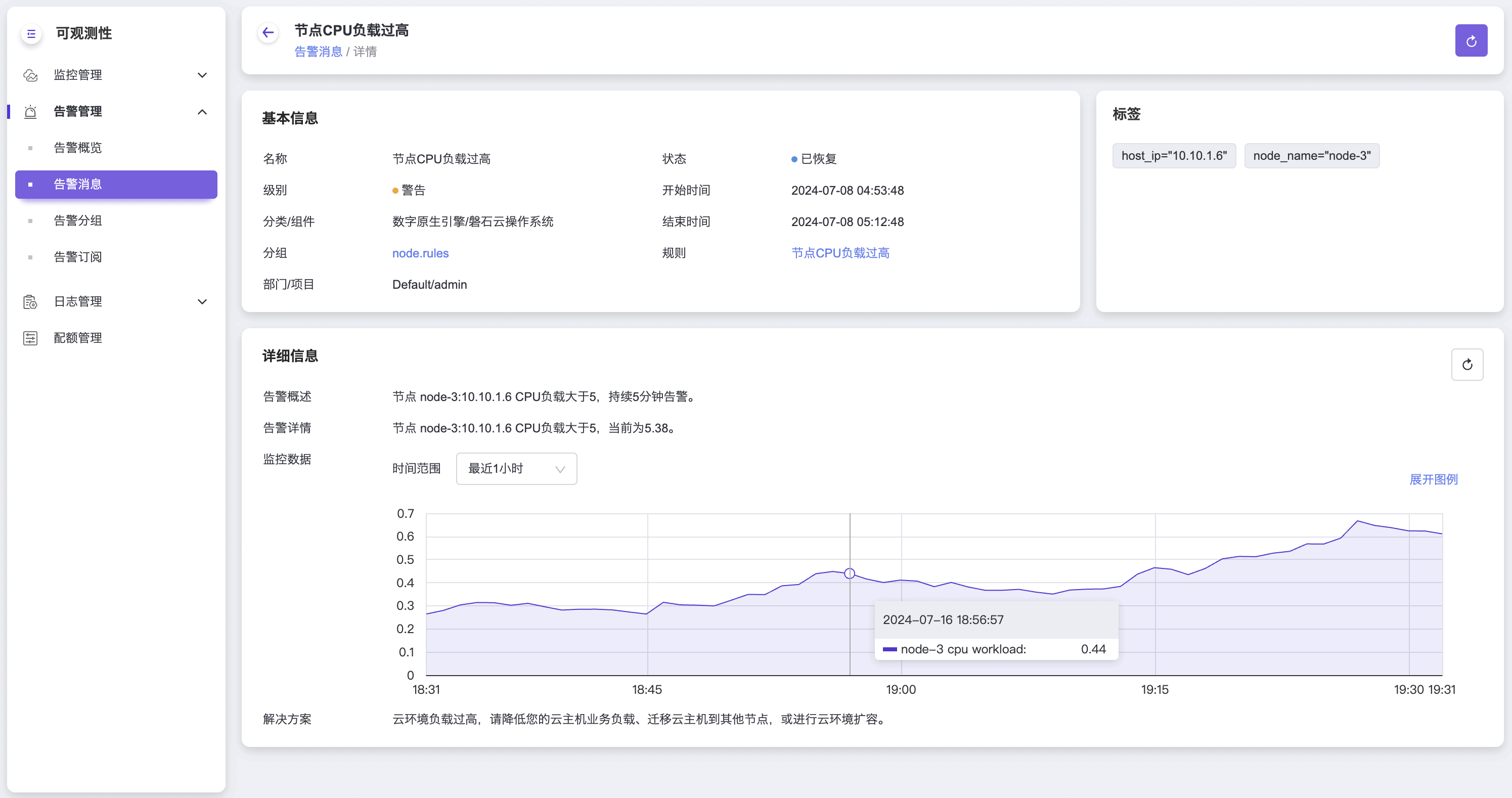Click the purple refresh button at top right

pos(1471,40)
